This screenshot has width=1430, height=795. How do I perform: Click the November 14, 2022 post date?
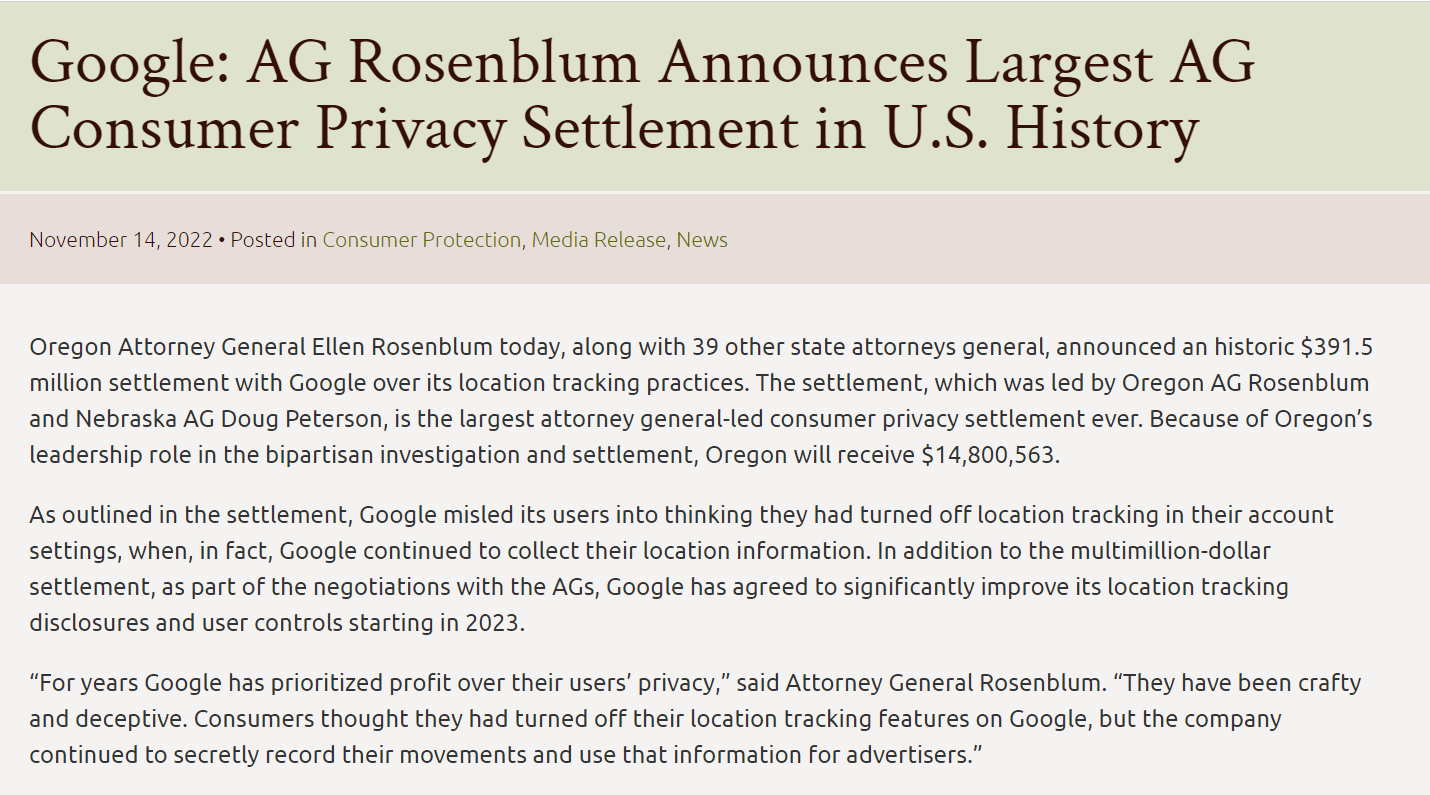120,240
